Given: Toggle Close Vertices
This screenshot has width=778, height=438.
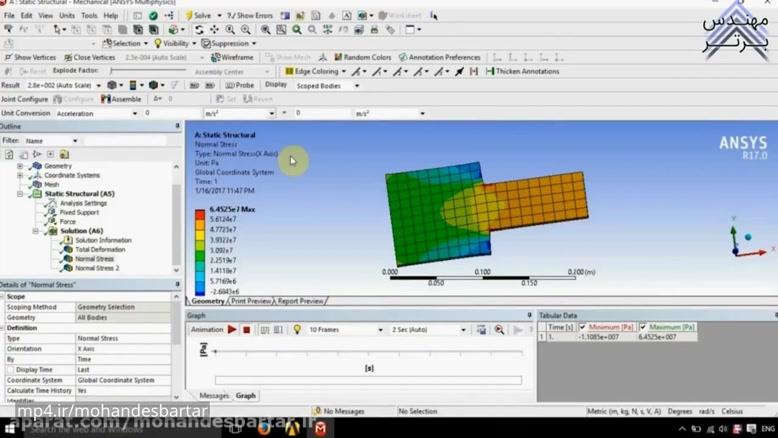Looking at the screenshot, I should 90,58.
